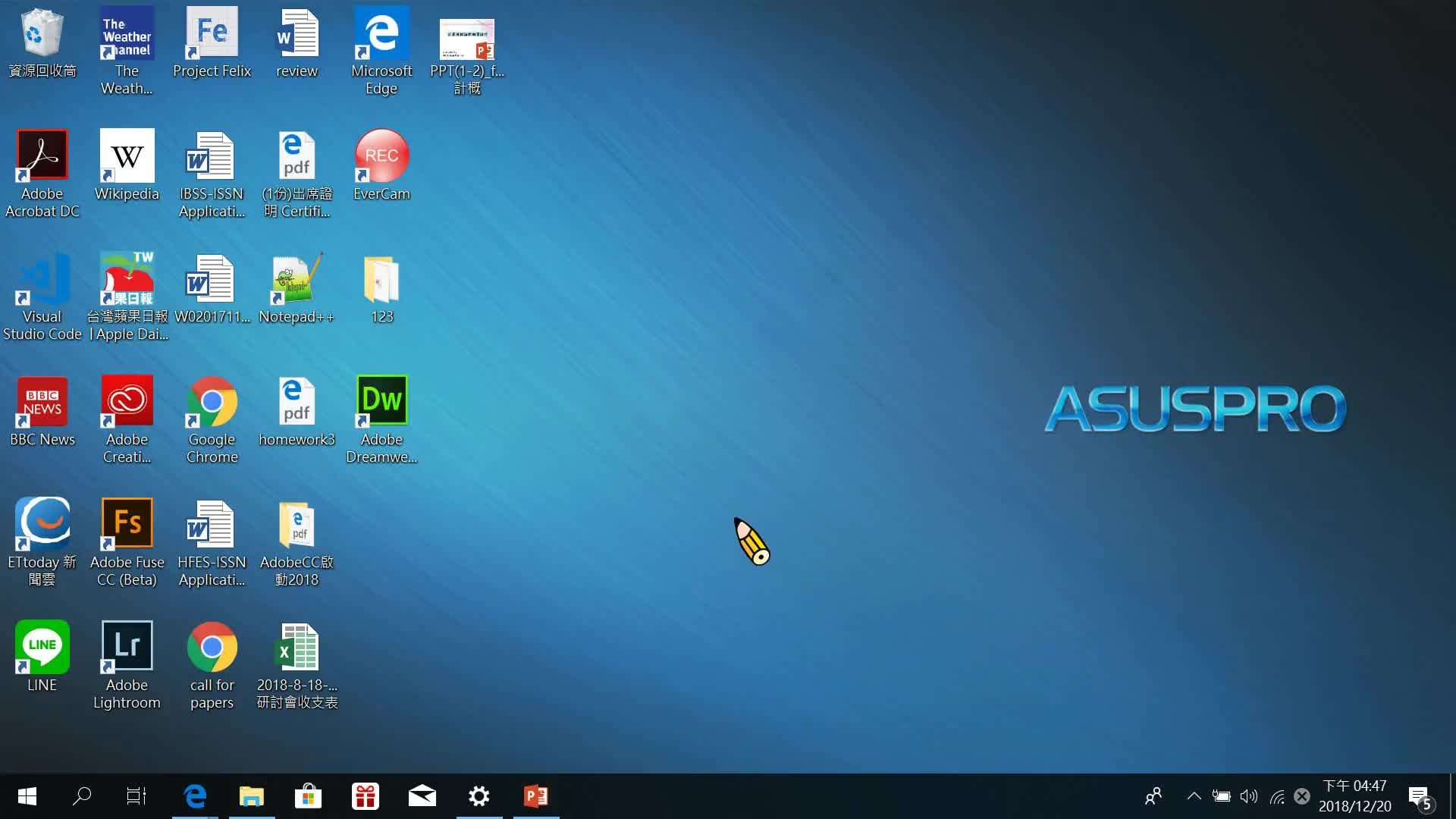
Task: Open taskbar search
Action: click(82, 796)
